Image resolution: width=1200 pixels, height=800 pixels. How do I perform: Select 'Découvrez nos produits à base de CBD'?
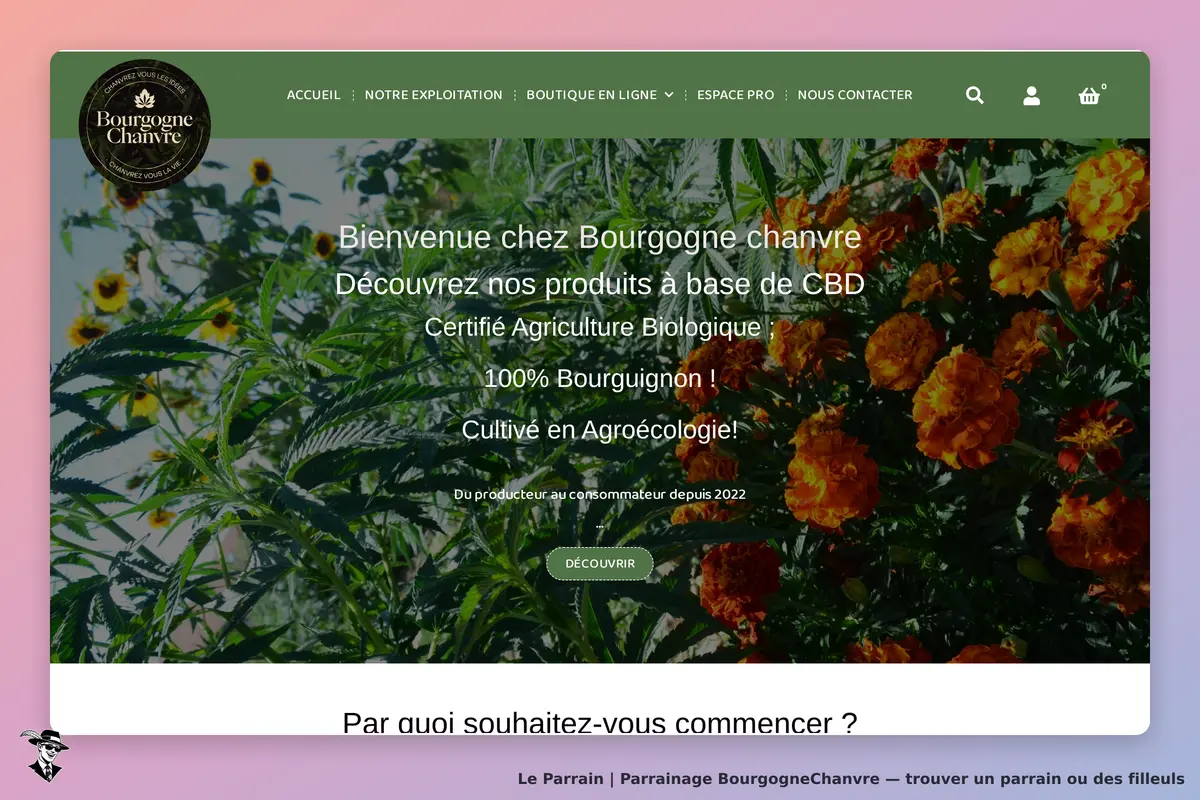point(600,284)
